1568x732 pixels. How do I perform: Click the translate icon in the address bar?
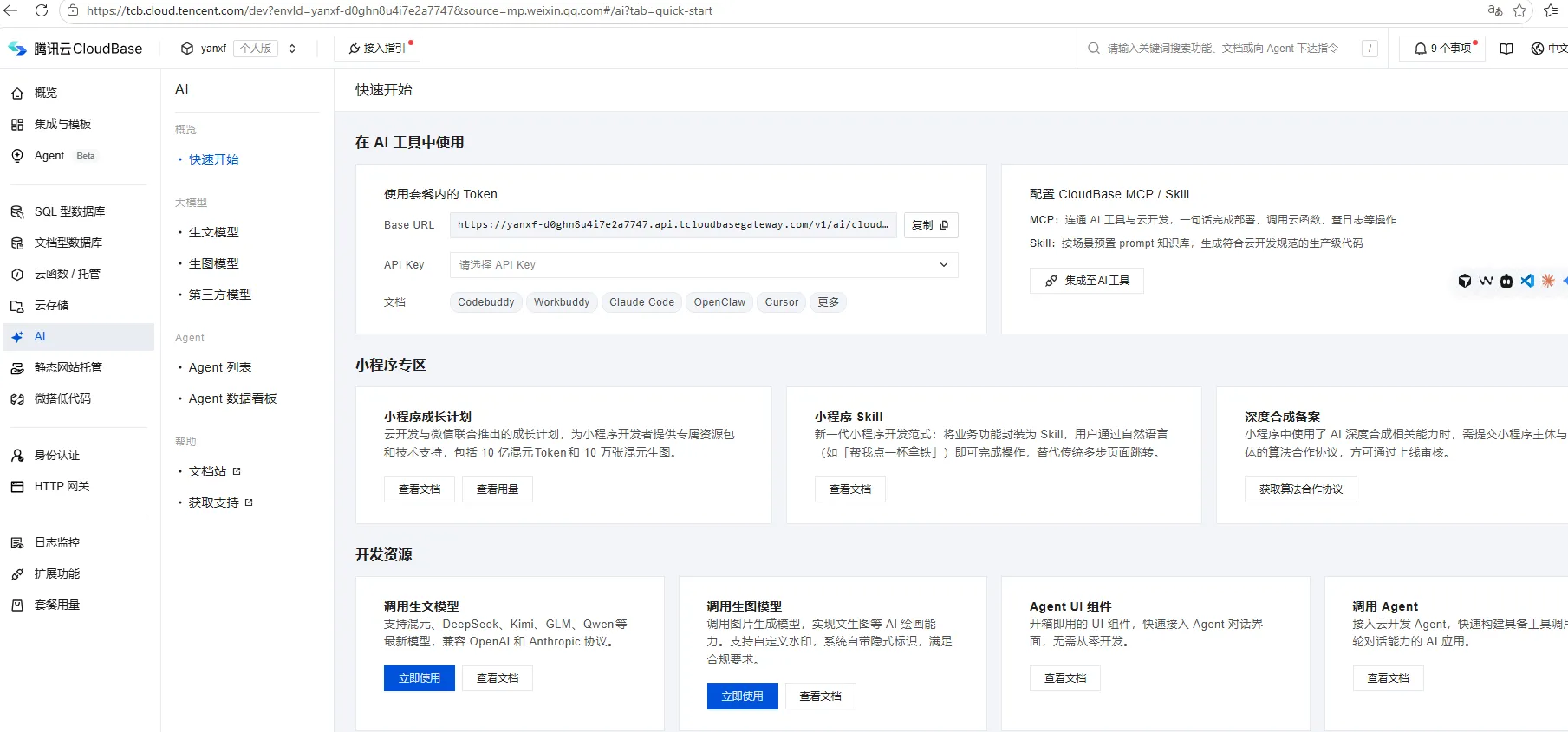[1495, 10]
